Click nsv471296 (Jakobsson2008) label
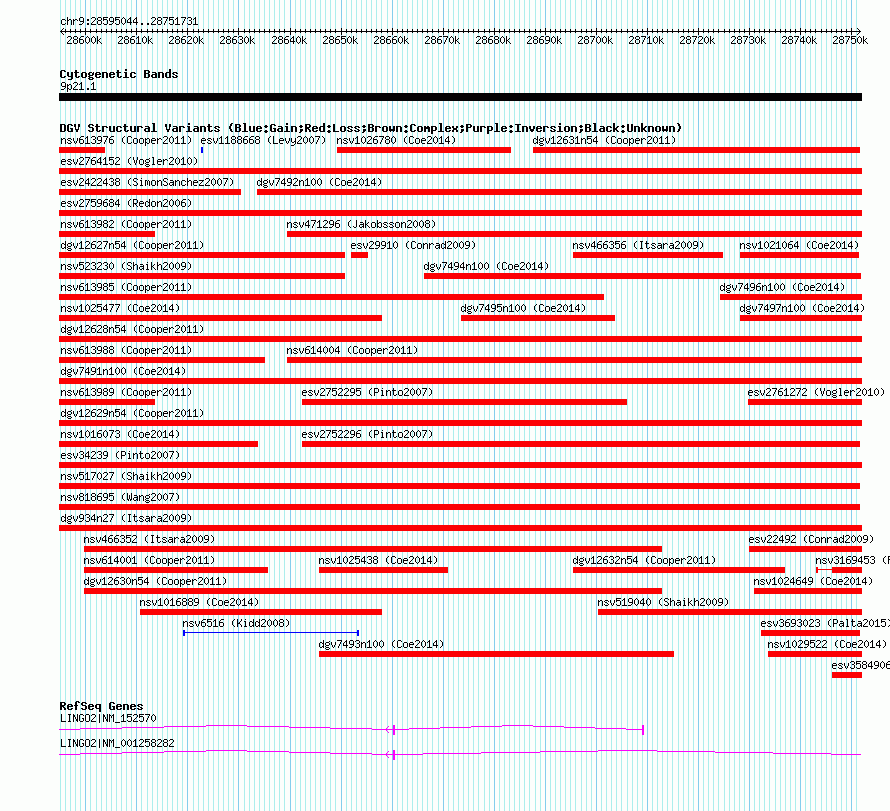890x811 pixels. [362, 224]
